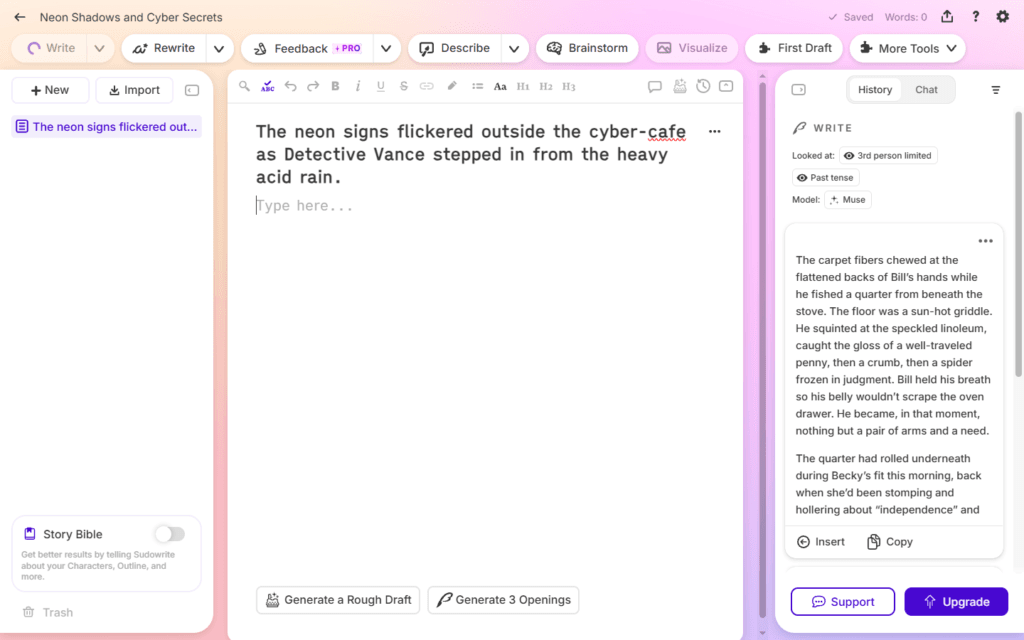The width and height of the screenshot is (1024, 640).
Task: Click the Import button
Action: click(x=134, y=90)
